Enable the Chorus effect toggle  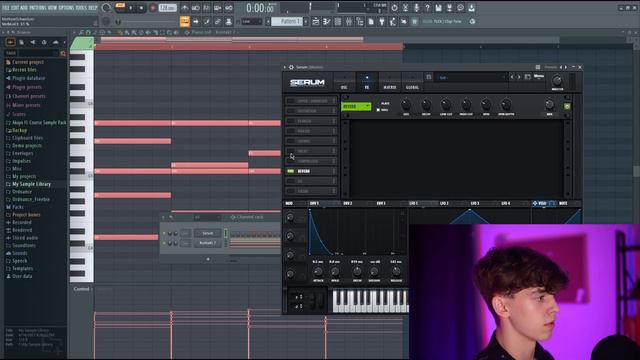291,141
